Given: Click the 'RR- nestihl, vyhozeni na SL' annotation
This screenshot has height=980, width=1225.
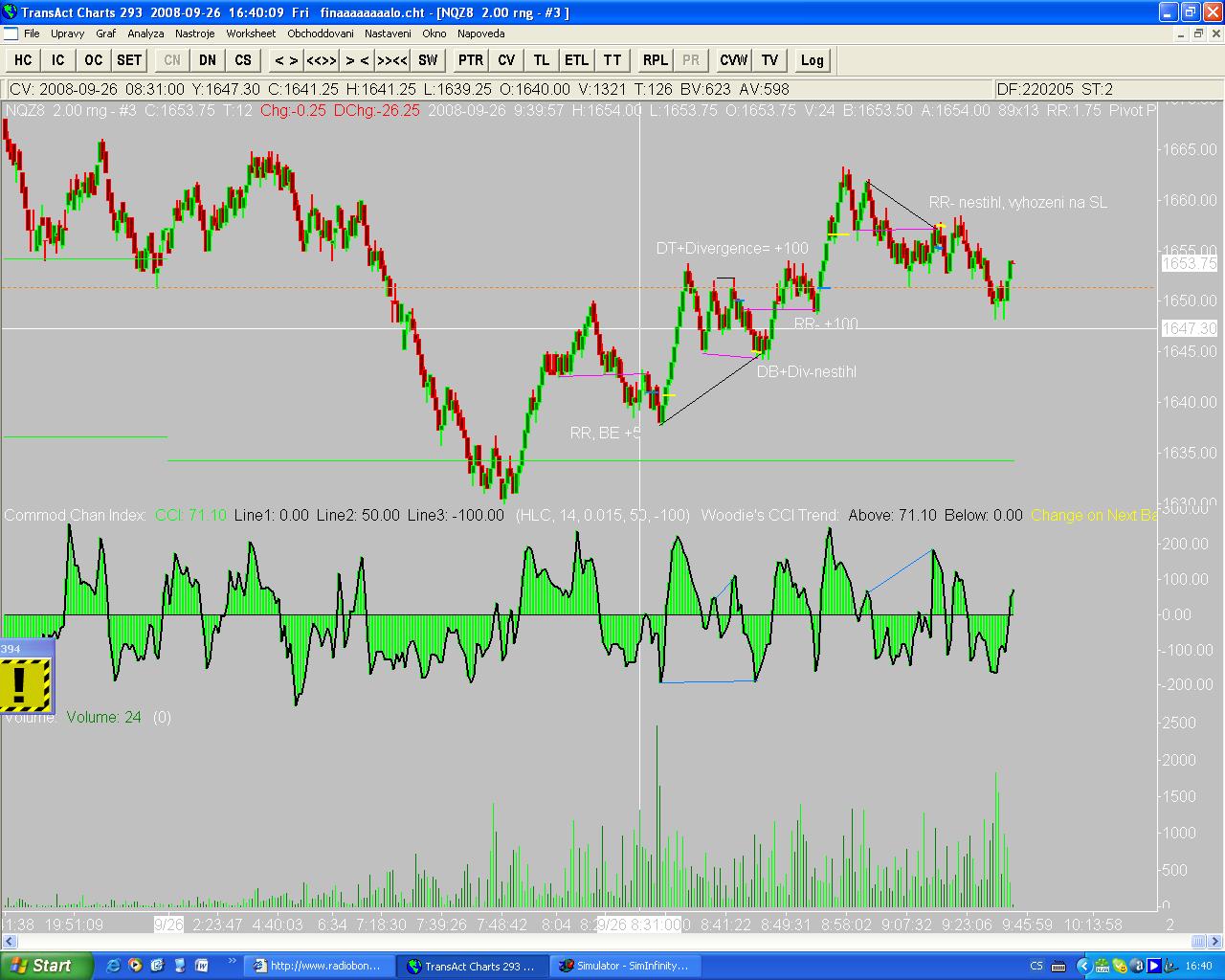Looking at the screenshot, I should 1018,203.
